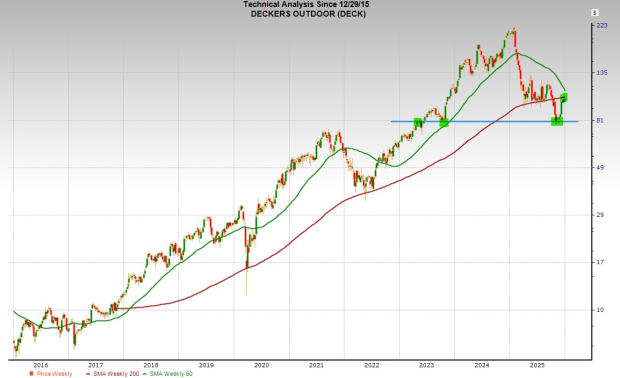Click the 2022 year label on time axis
Viewport: 620px width, 378px height.
pos(372,365)
